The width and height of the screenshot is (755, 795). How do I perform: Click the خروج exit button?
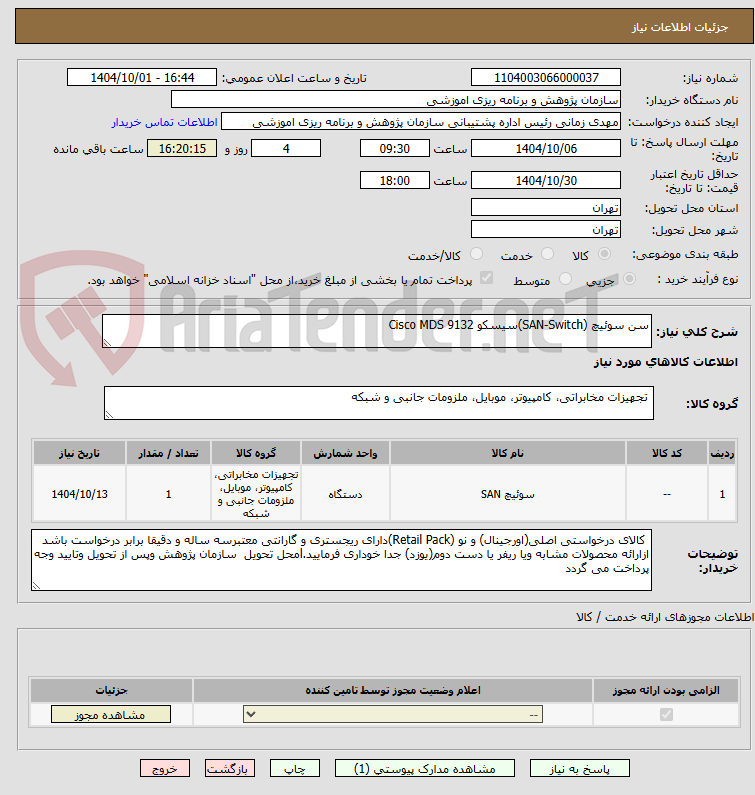coord(165,769)
